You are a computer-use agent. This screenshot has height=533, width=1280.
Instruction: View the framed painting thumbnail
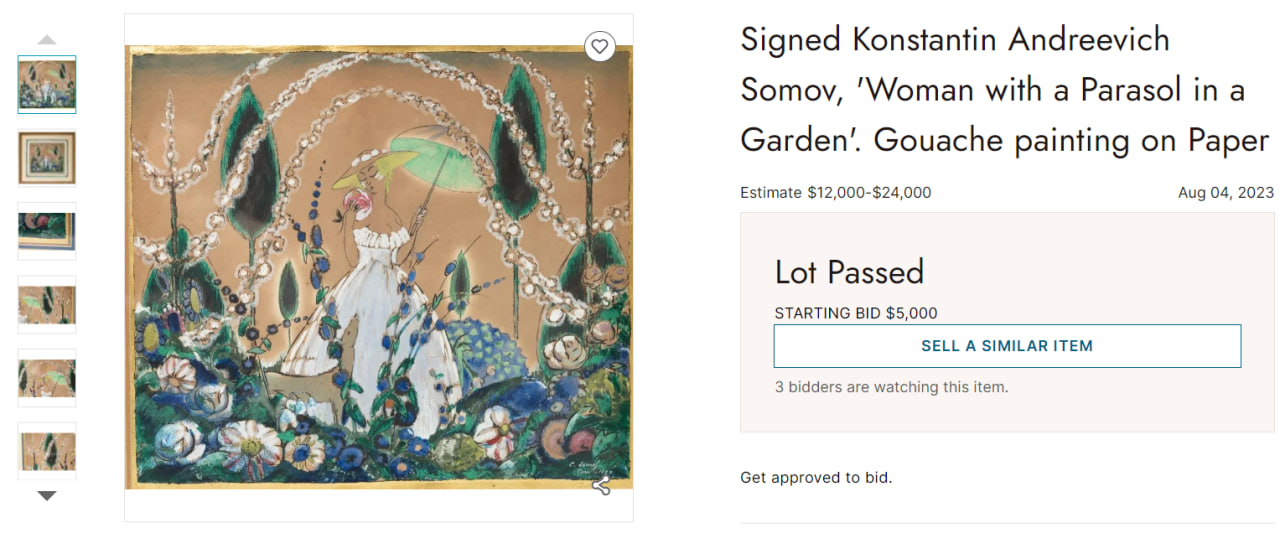(x=47, y=158)
